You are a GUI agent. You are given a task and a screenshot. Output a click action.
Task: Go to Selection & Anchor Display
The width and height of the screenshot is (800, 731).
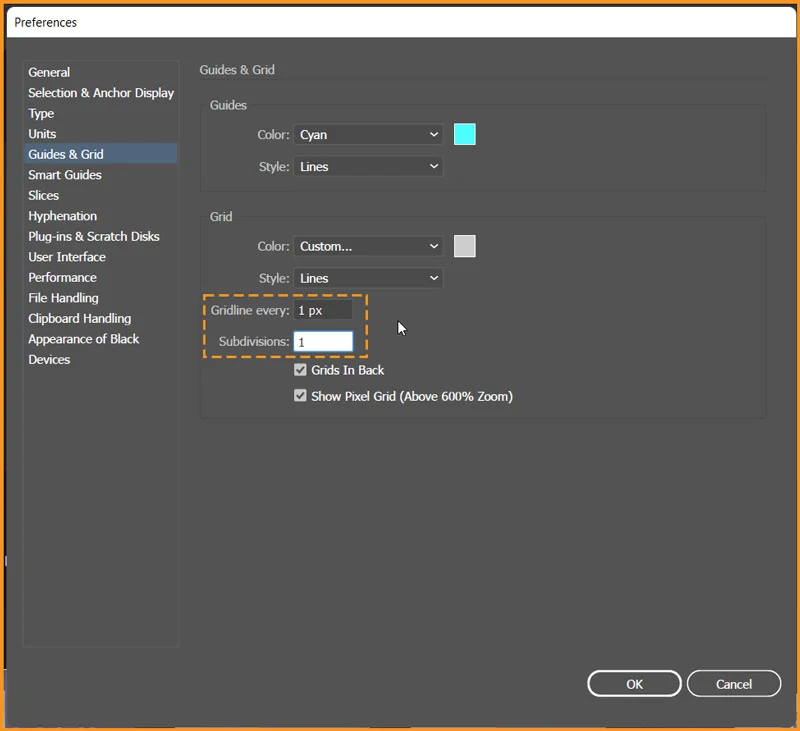(x=101, y=93)
